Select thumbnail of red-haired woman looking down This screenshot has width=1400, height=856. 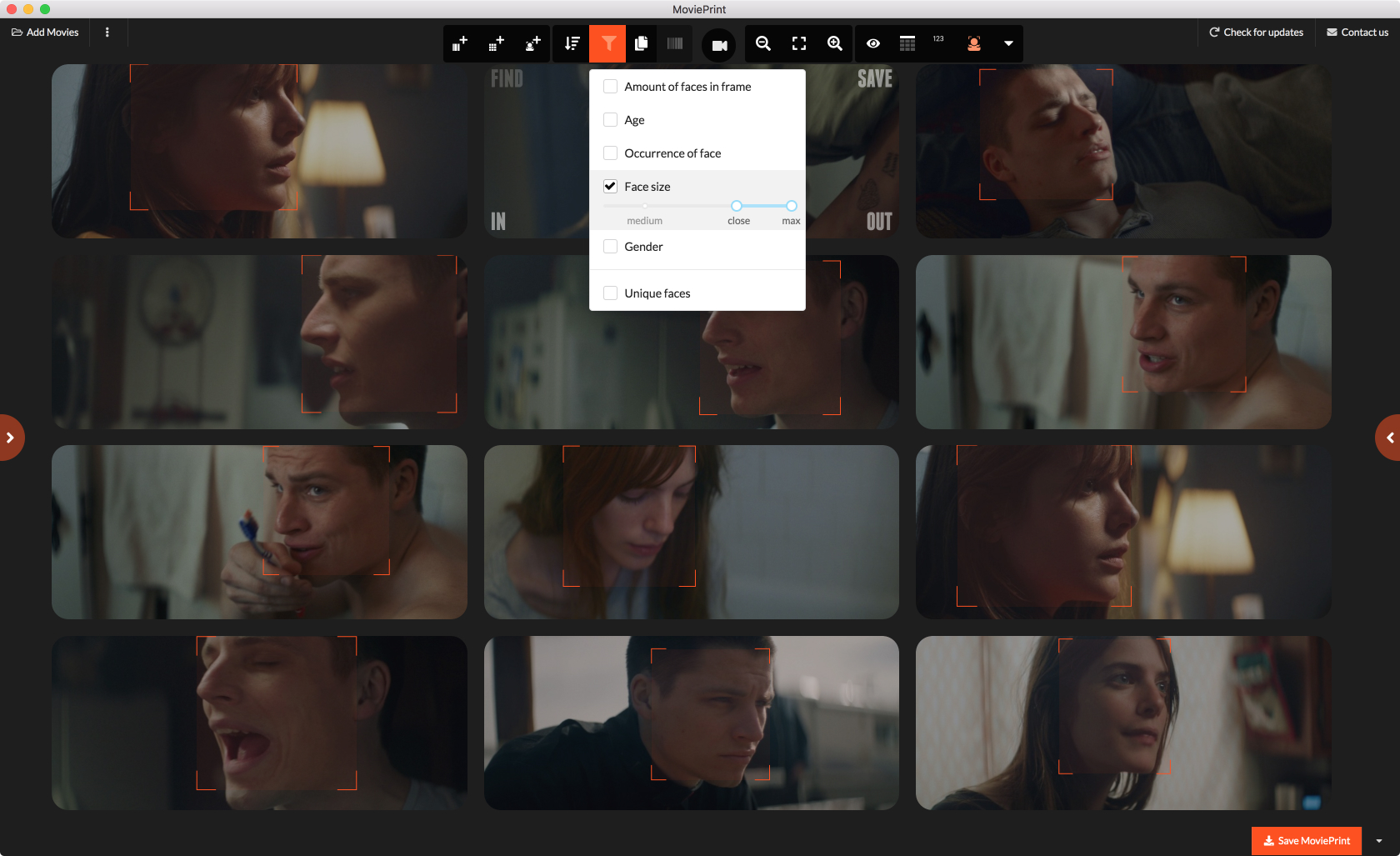(x=691, y=532)
